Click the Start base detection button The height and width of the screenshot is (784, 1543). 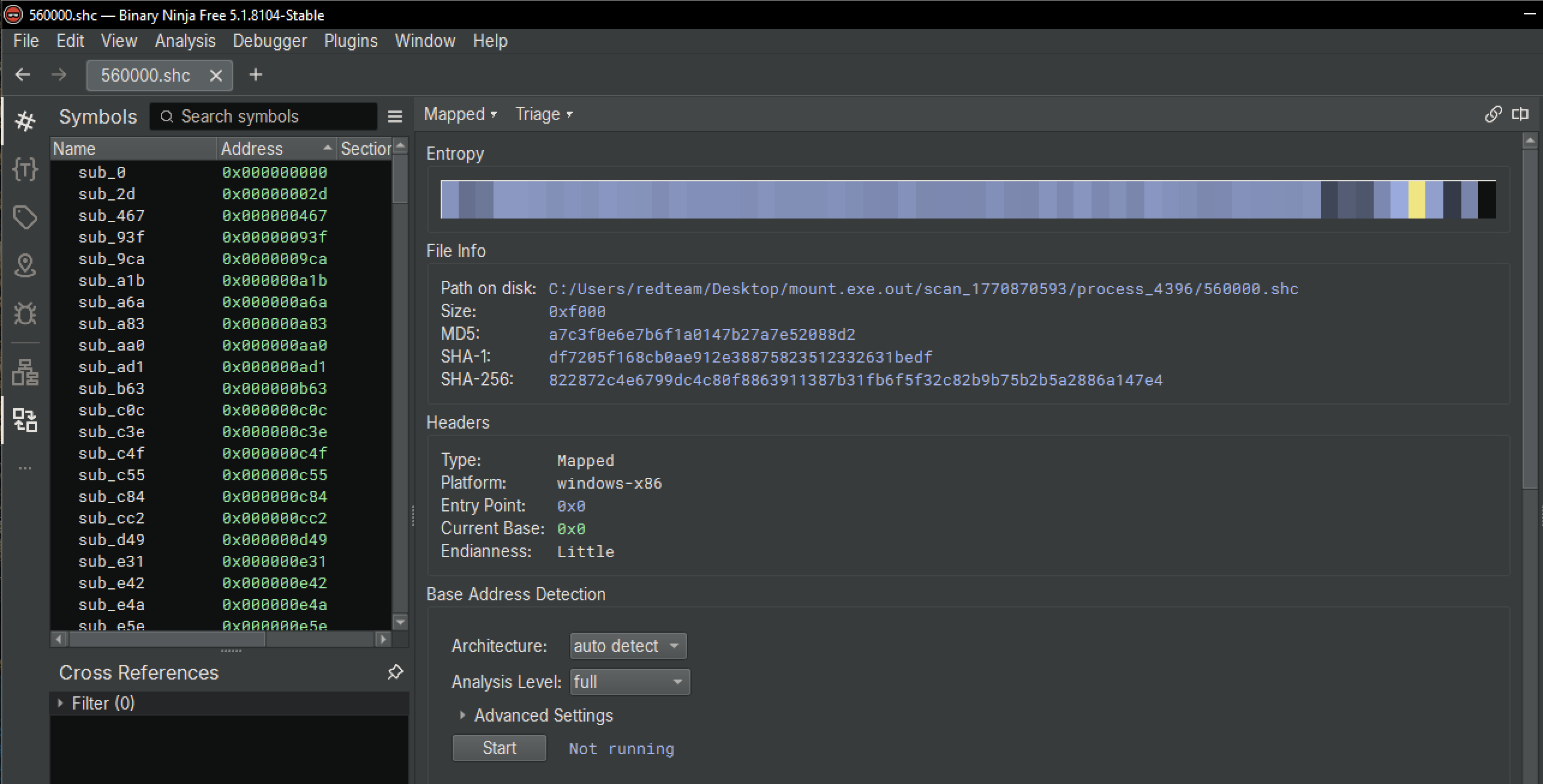pos(499,748)
